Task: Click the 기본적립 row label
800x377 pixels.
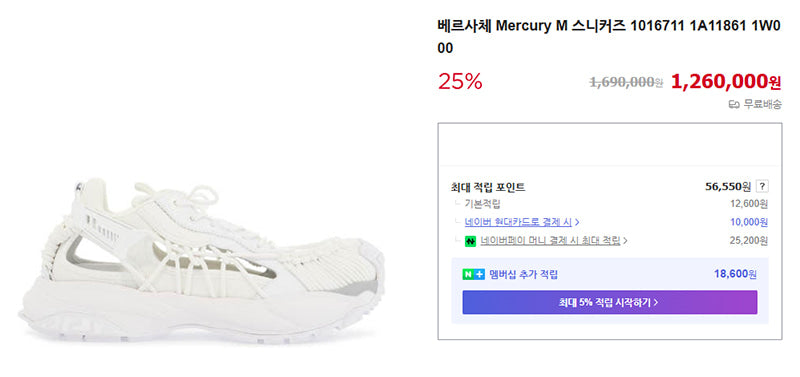Action: coord(483,204)
